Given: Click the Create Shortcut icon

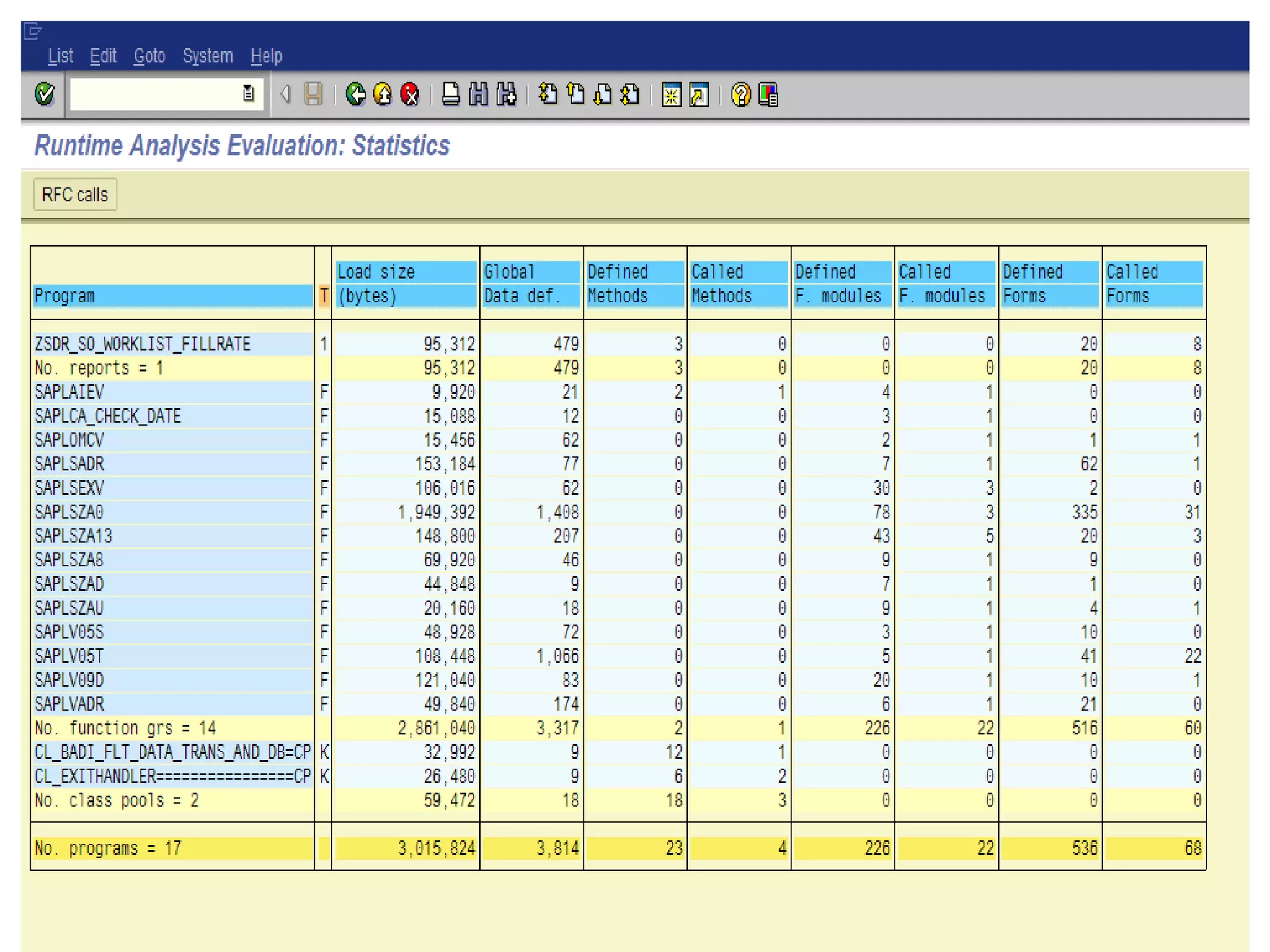Looking at the screenshot, I should point(699,95).
